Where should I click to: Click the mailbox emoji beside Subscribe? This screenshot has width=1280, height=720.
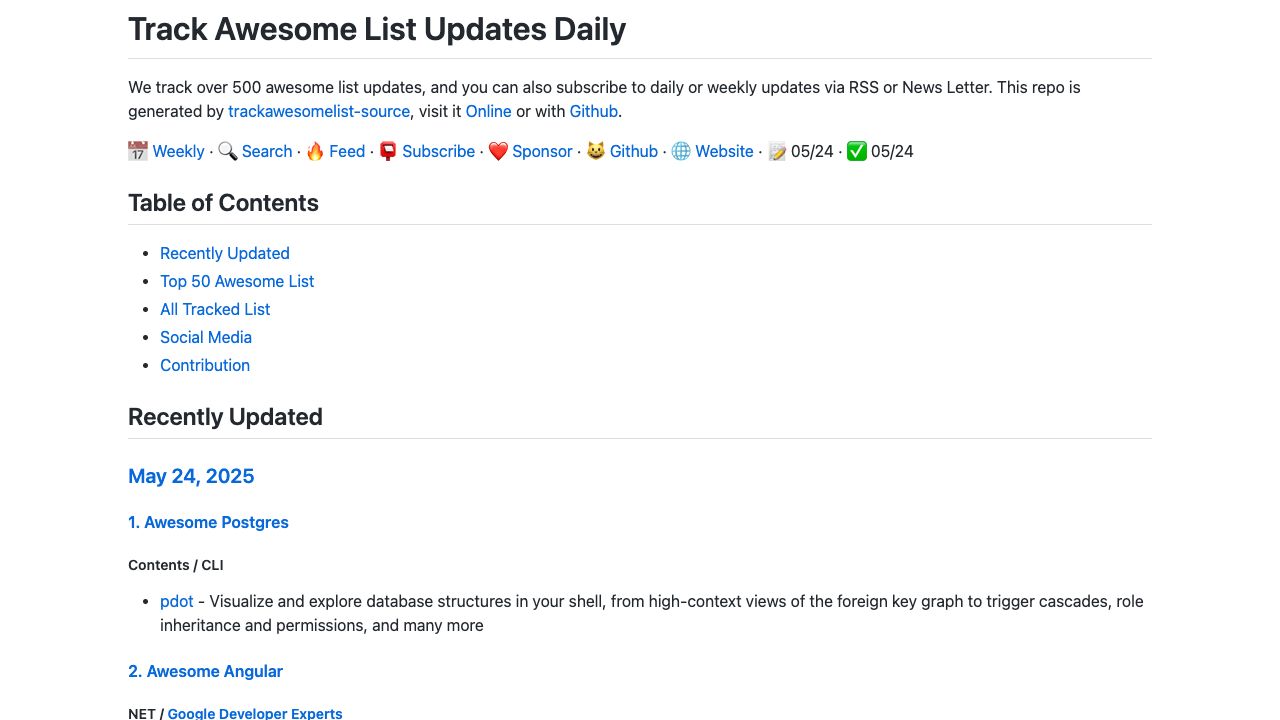[388, 151]
